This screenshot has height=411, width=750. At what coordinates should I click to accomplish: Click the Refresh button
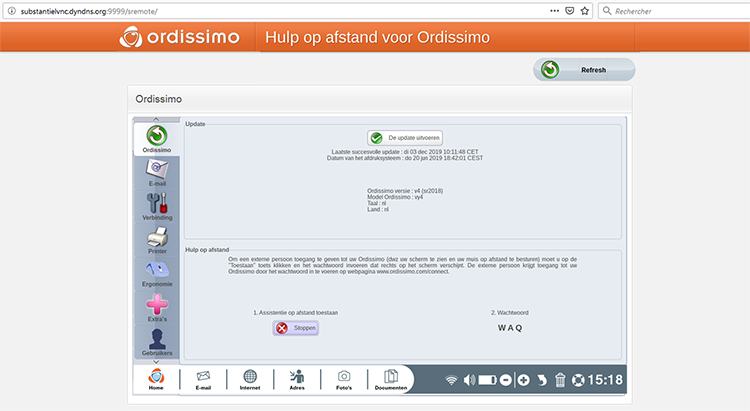584,70
